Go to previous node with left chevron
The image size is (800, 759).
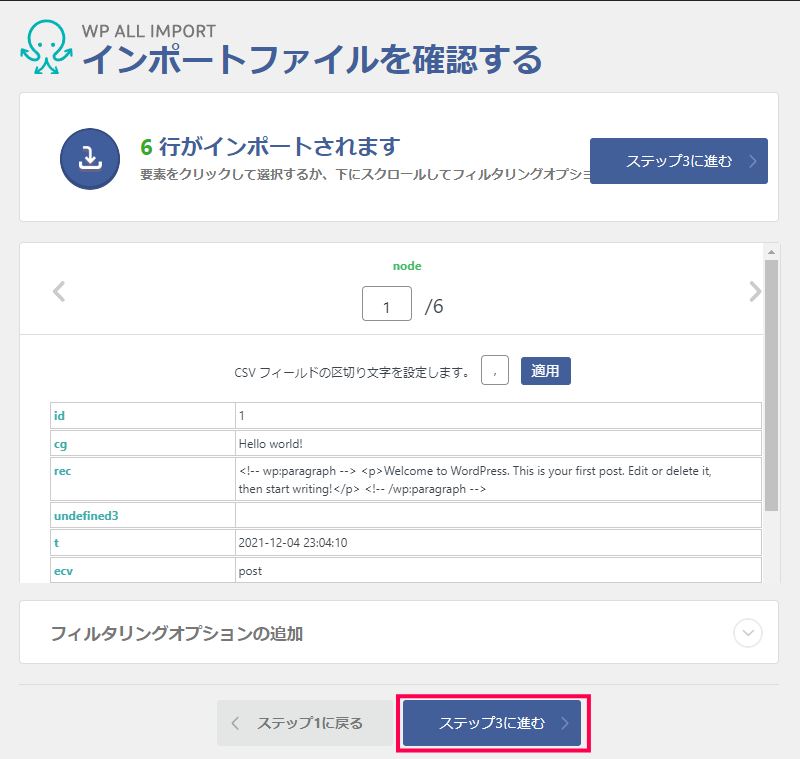click(59, 292)
